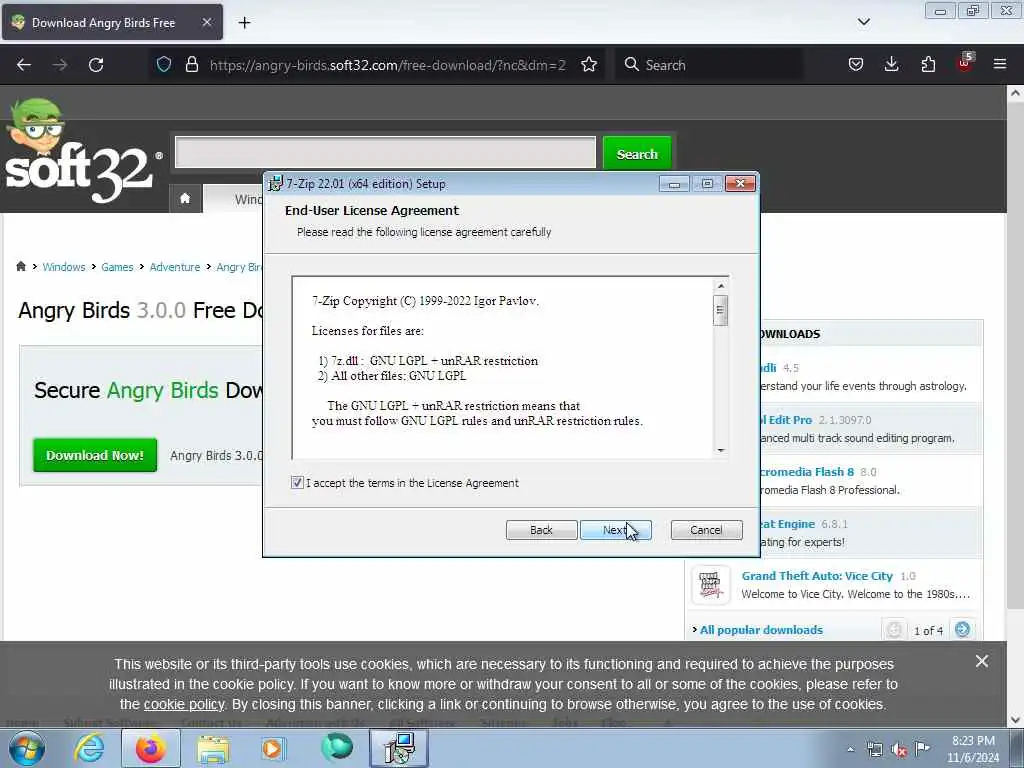Open the list all tabs chevron

click(x=863, y=22)
